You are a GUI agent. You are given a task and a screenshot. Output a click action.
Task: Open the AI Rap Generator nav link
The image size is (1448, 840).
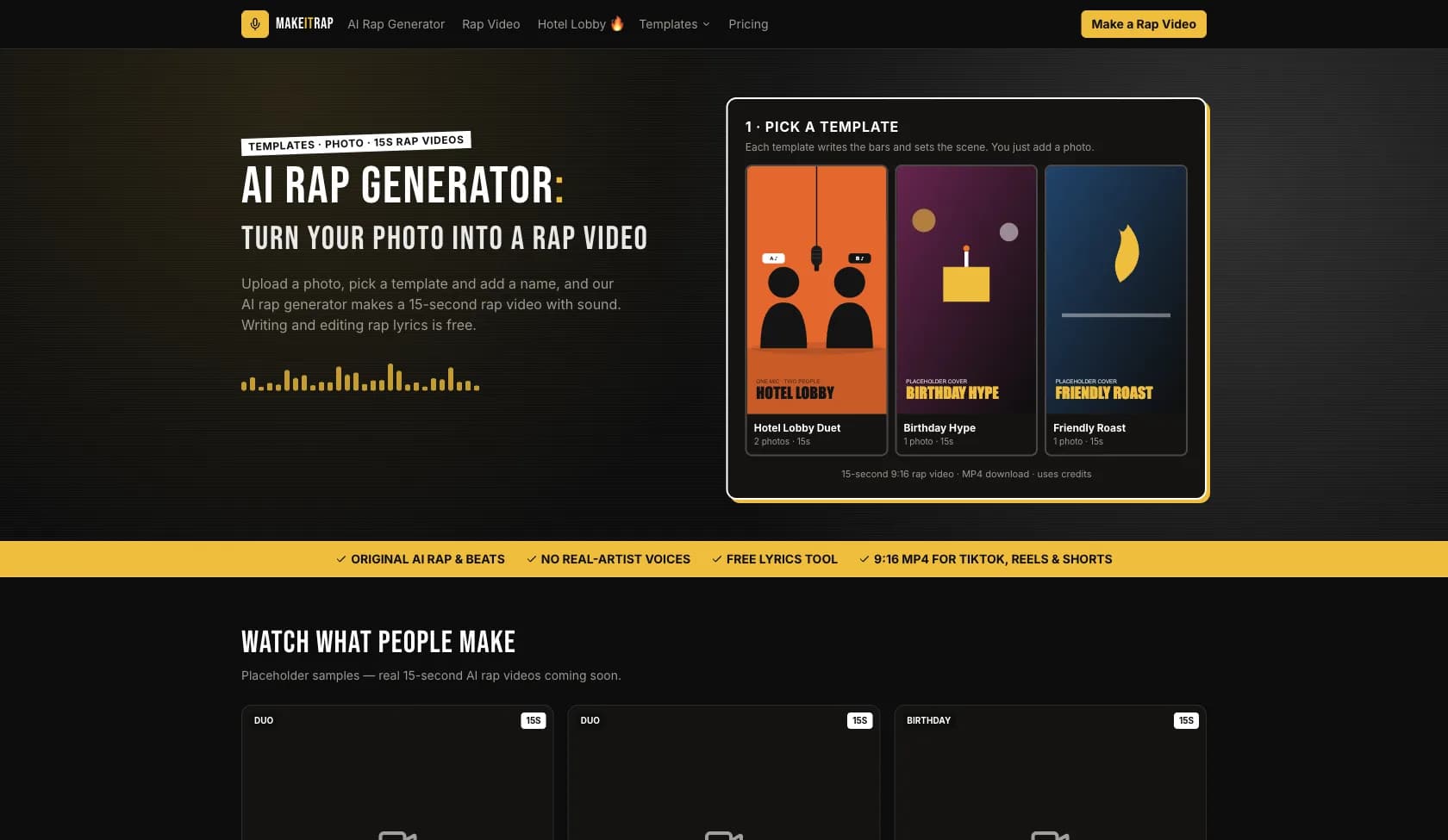click(396, 24)
